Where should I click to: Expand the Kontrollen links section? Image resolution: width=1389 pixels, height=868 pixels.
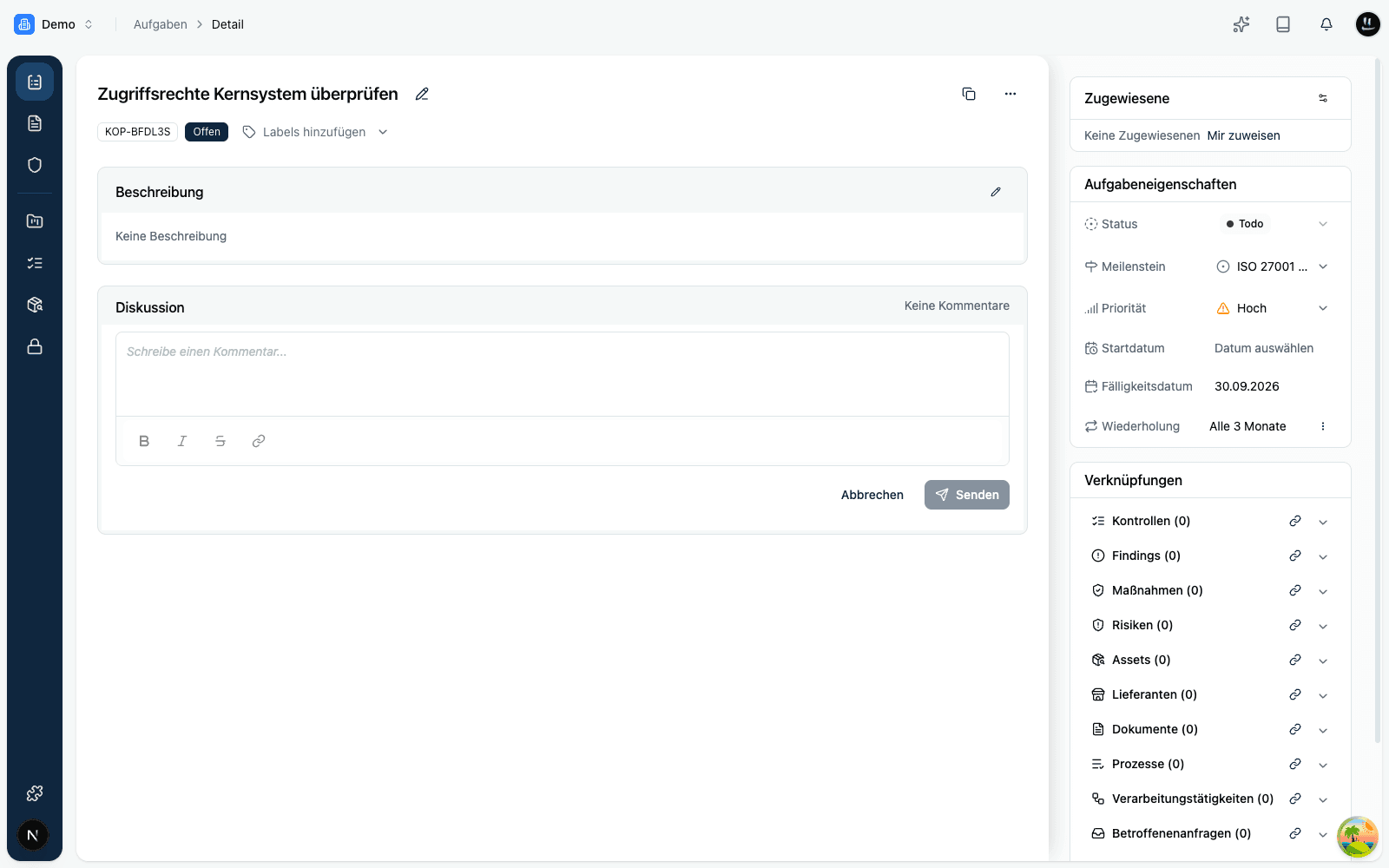(1323, 522)
